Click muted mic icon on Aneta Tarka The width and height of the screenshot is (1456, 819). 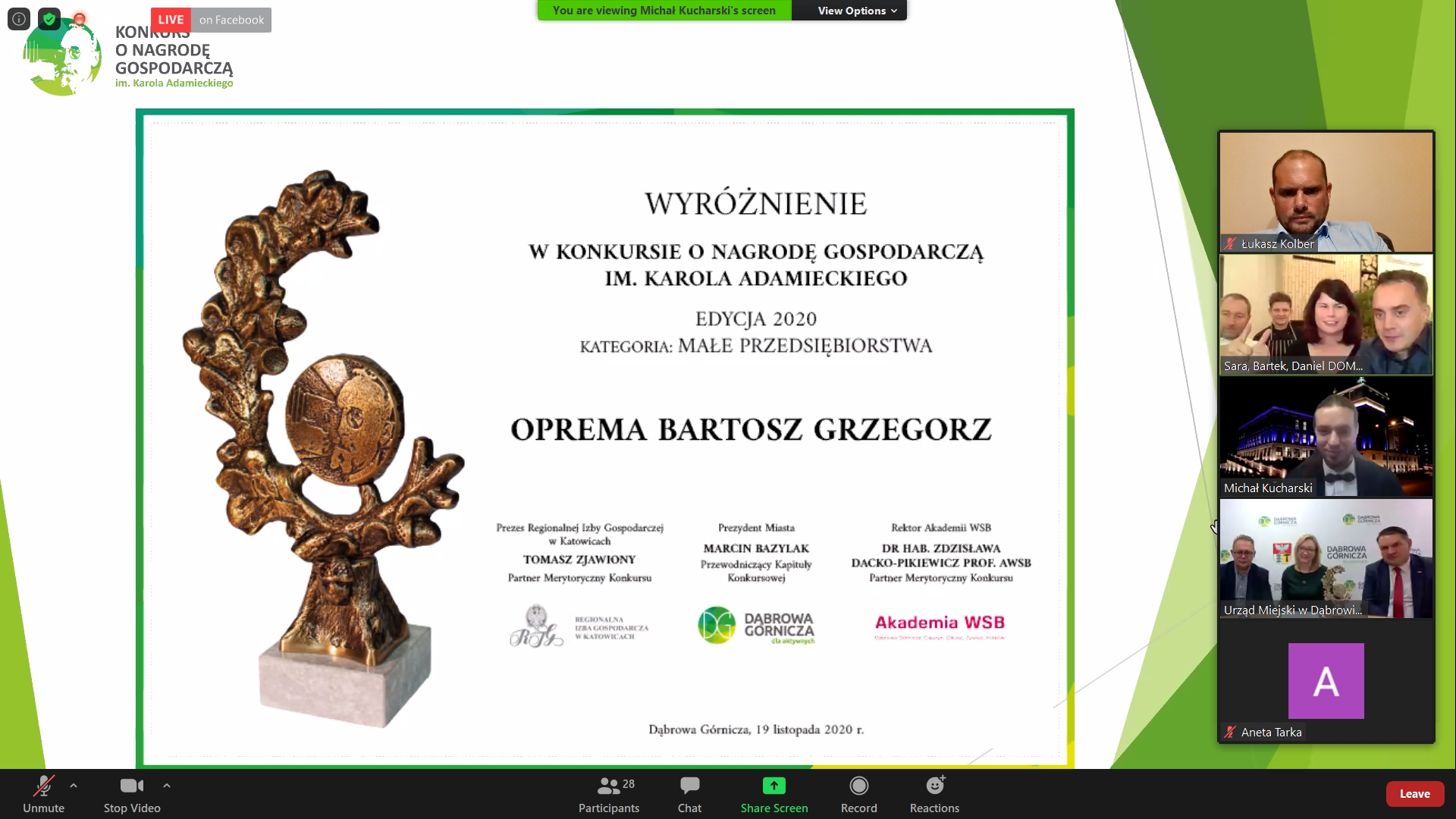click(x=1230, y=732)
